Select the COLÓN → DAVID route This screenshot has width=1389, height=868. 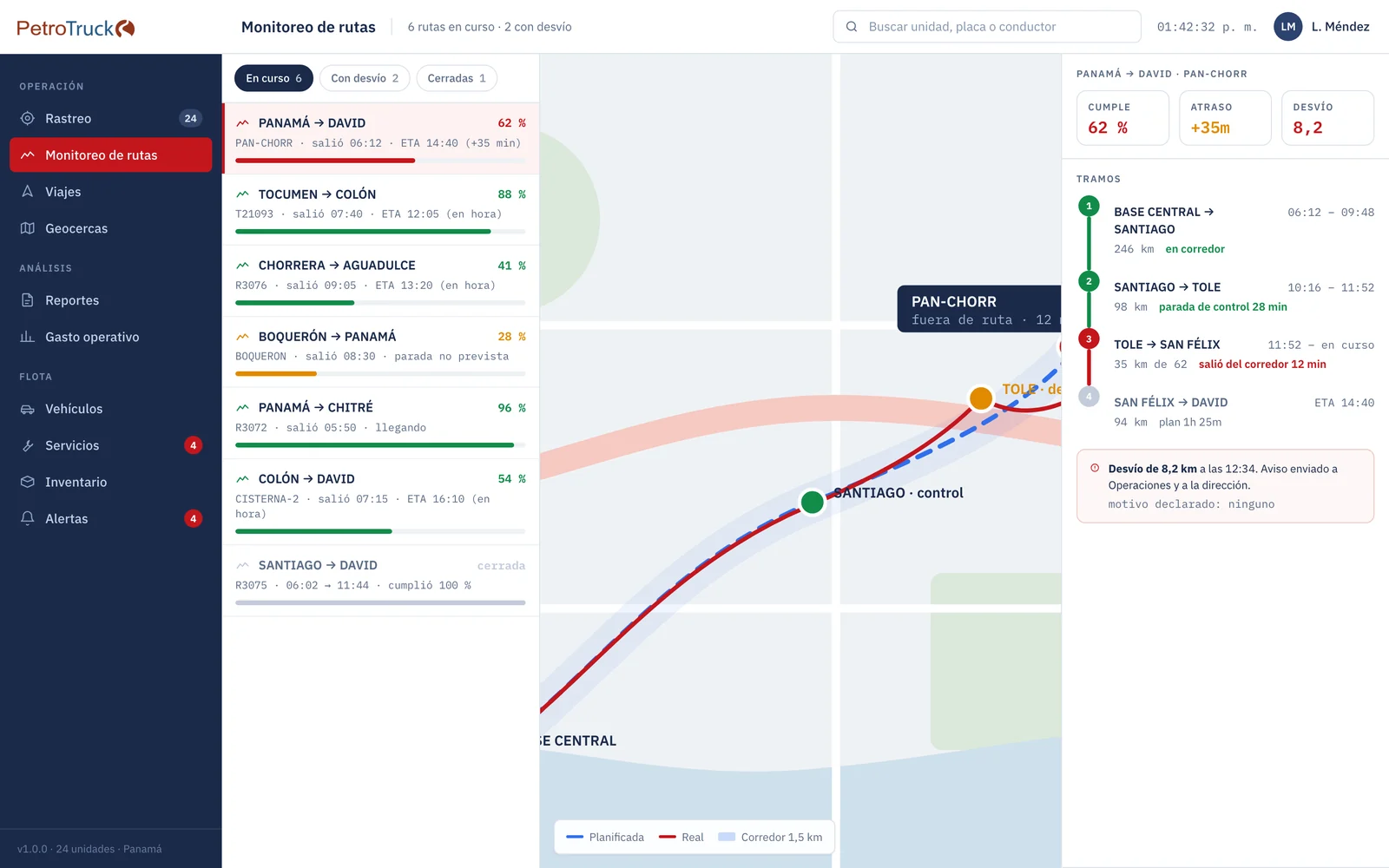(x=380, y=503)
